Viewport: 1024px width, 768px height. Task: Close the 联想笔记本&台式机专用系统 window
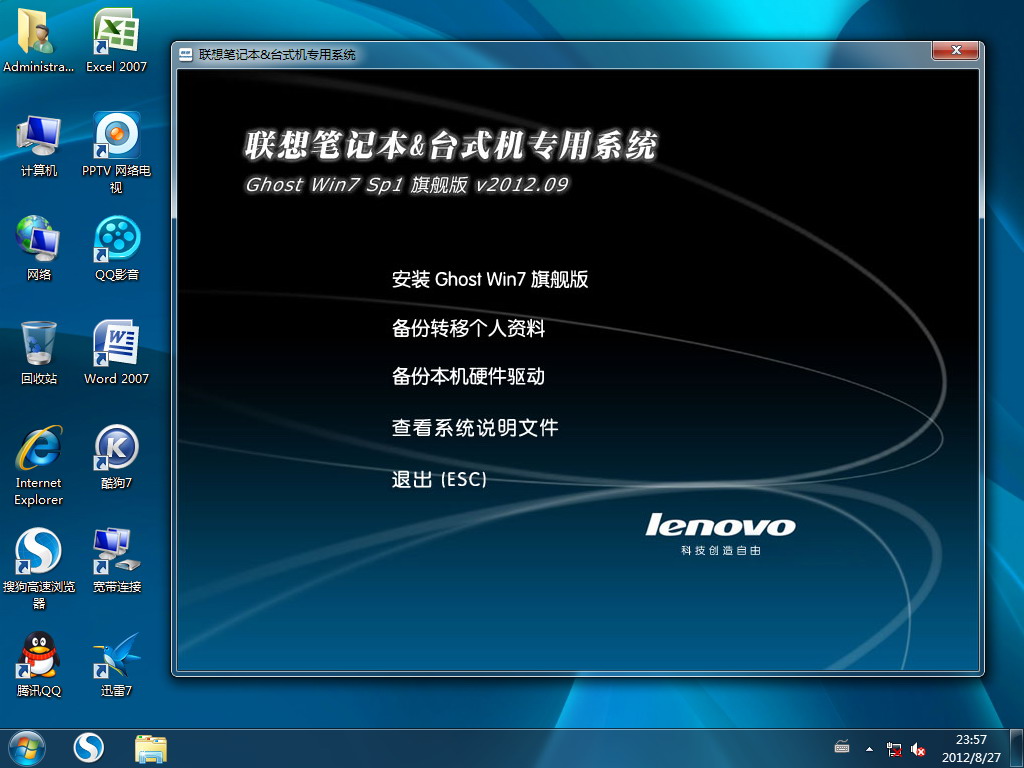pos(956,50)
